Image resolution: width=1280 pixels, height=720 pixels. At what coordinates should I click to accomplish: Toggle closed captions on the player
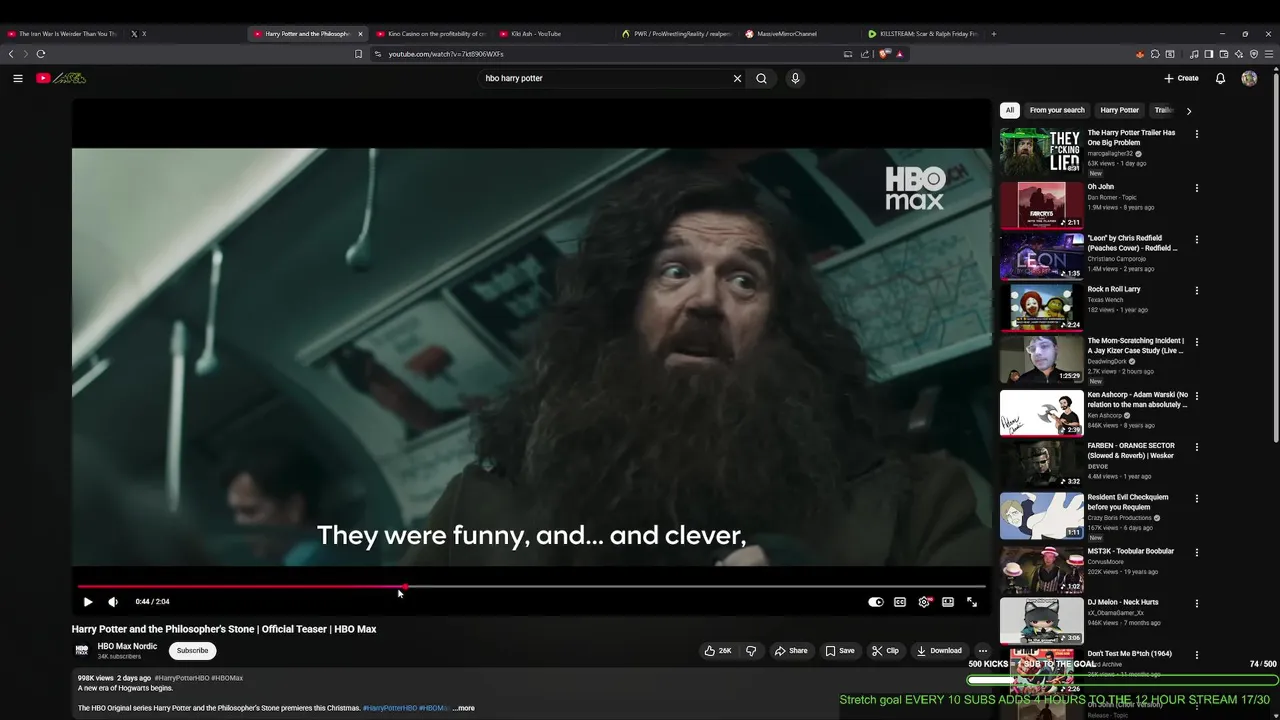click(x=900, y=602)
